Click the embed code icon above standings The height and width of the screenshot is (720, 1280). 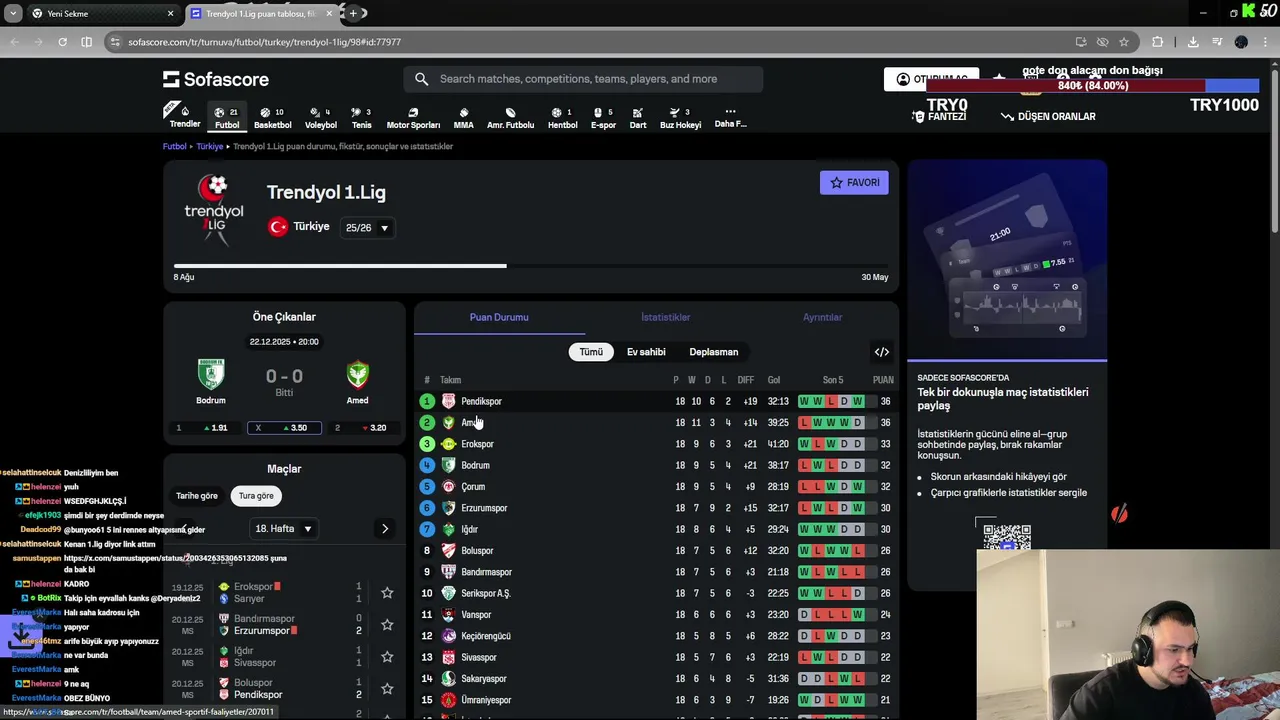tap(882, 352)
